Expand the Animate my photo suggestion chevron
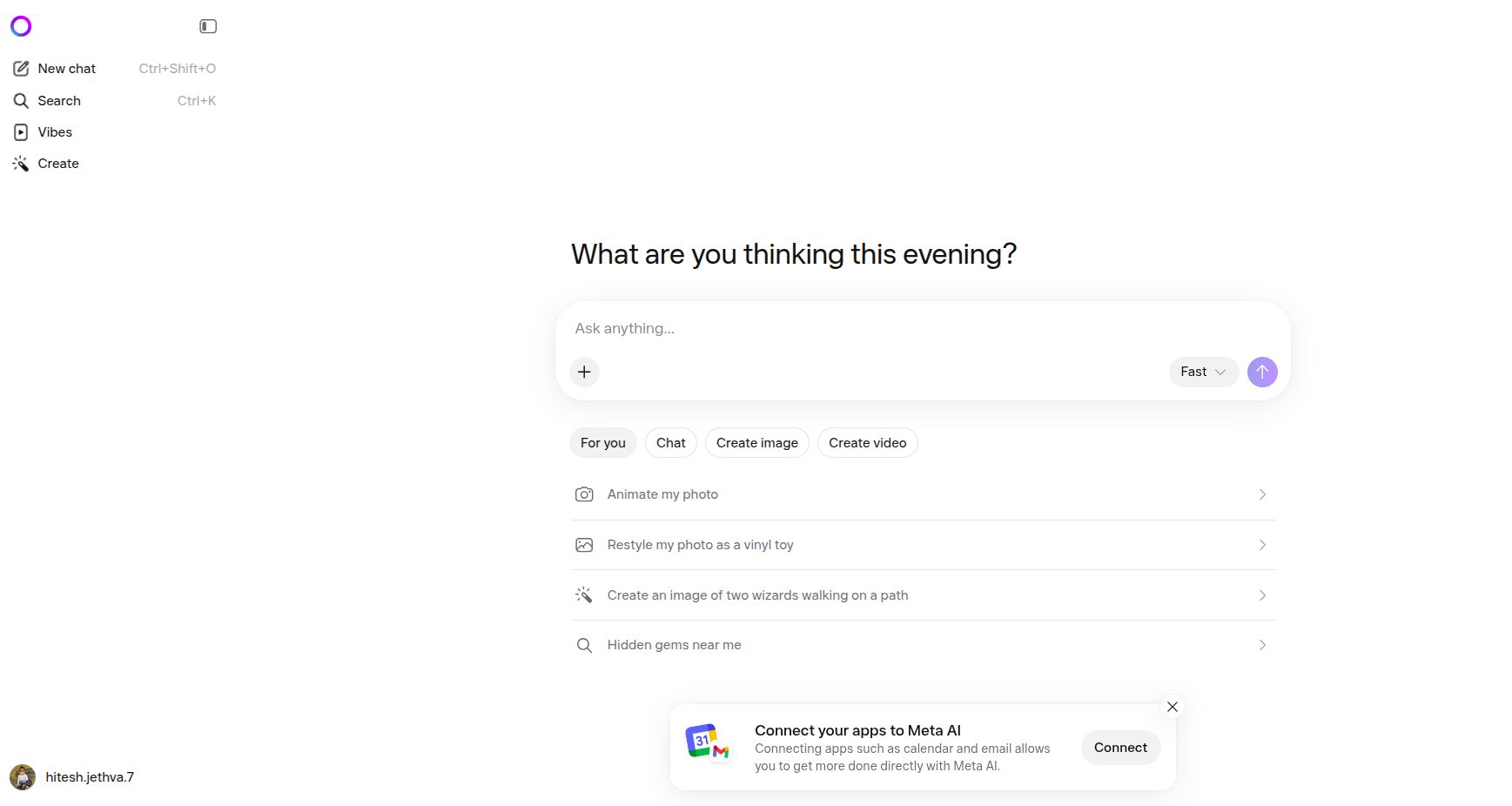 1262,494
